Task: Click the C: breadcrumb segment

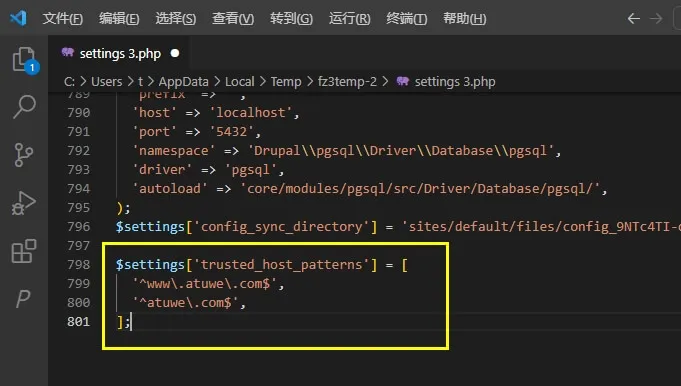Action: [x=69, y=82]
